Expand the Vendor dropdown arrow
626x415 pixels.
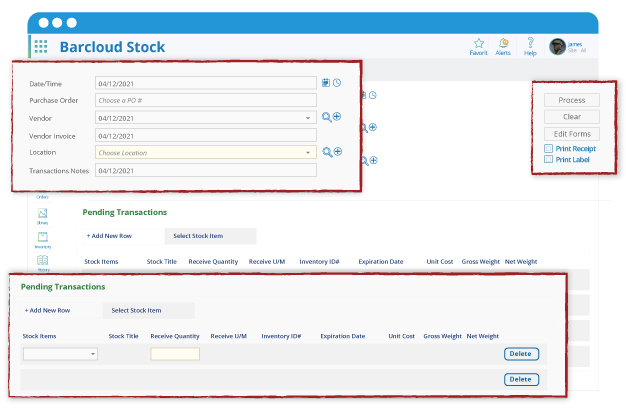click(308, 118)
